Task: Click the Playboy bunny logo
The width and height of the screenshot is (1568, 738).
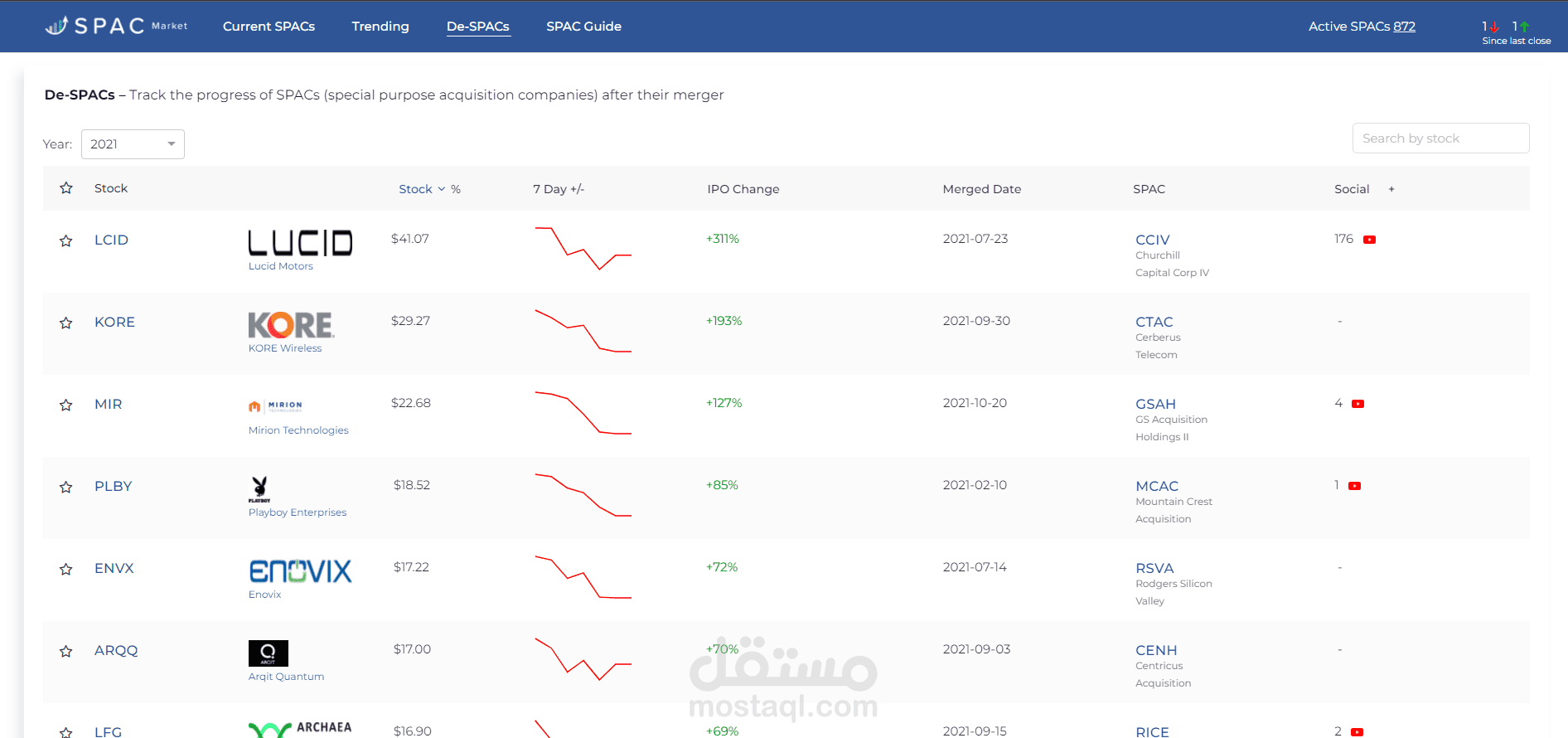Action: pyautogui.click(x=259, y=489)
